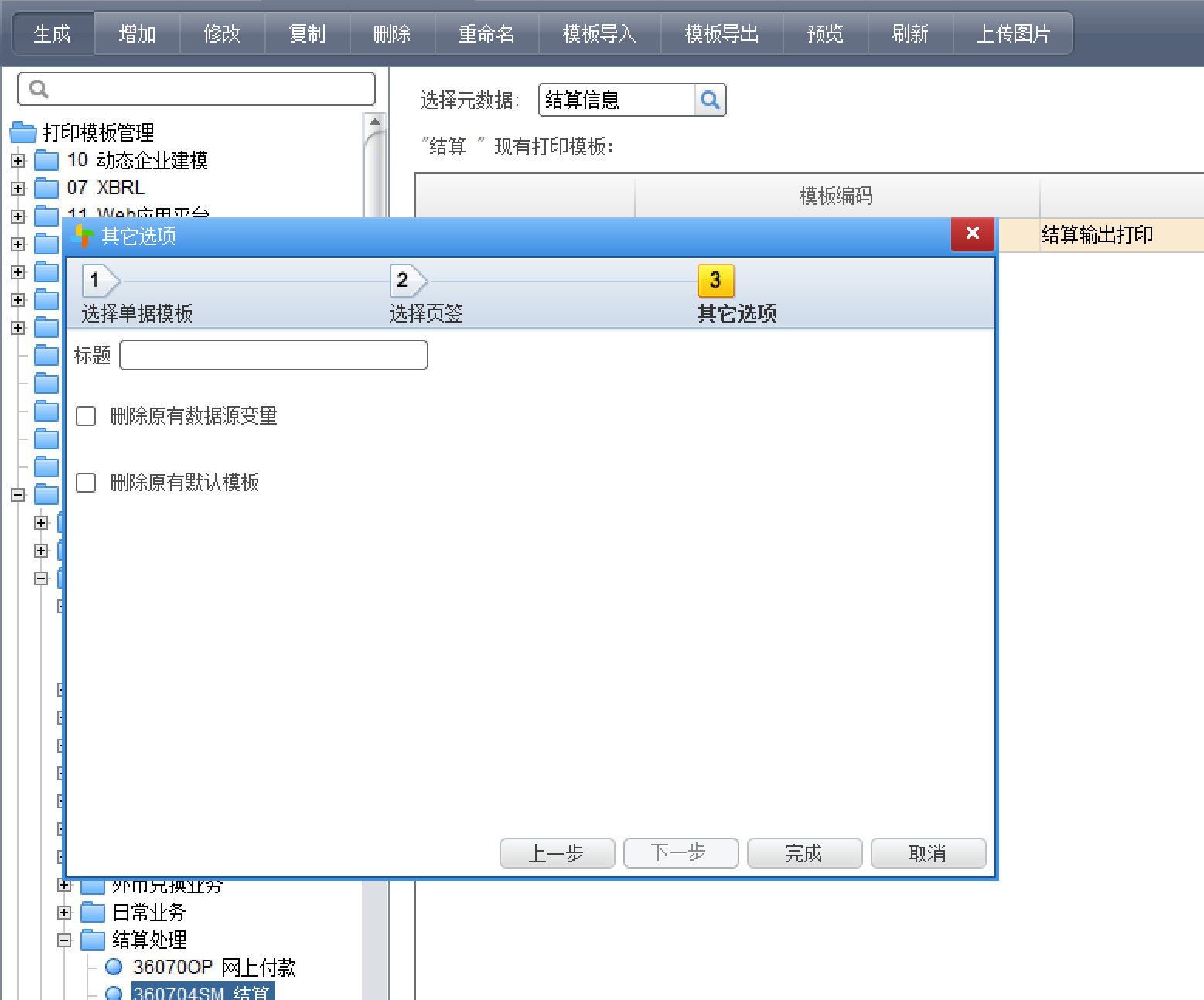This screenshot has height=1000, width=1204.
Task: Click the 下一步 button
Action: [680, 853]
